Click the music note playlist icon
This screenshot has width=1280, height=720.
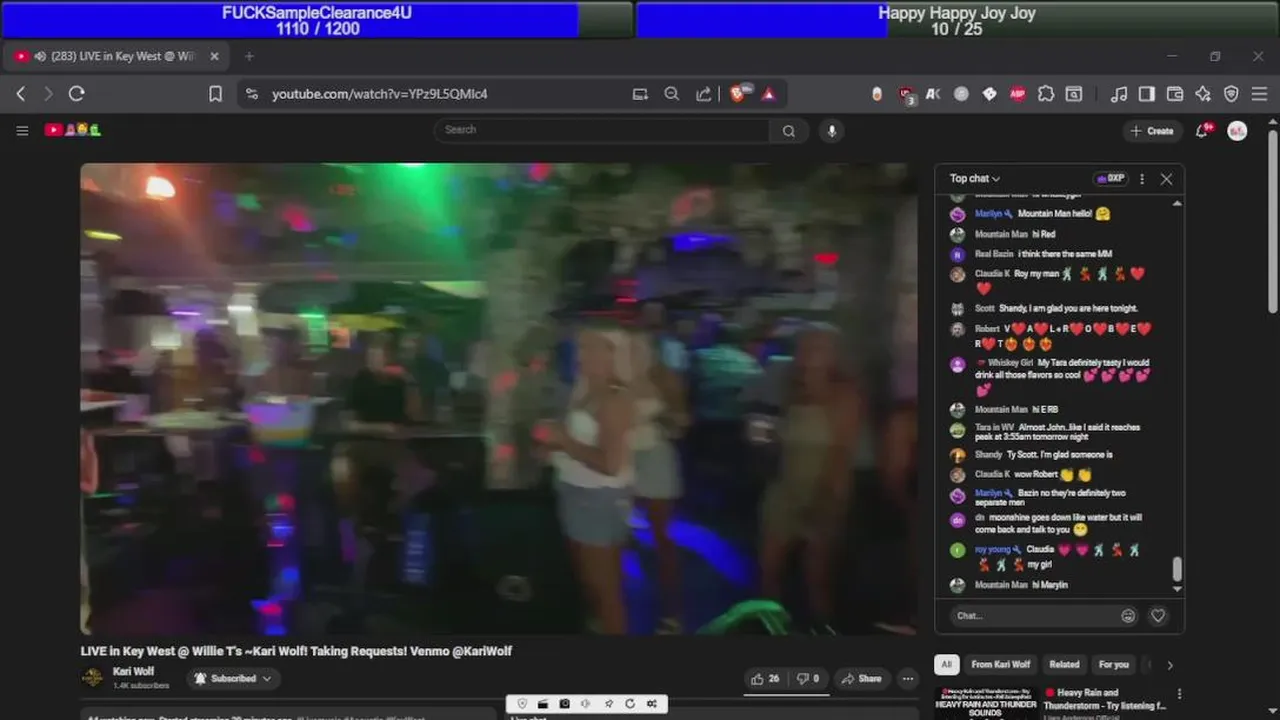click(x=1119, y=94)
